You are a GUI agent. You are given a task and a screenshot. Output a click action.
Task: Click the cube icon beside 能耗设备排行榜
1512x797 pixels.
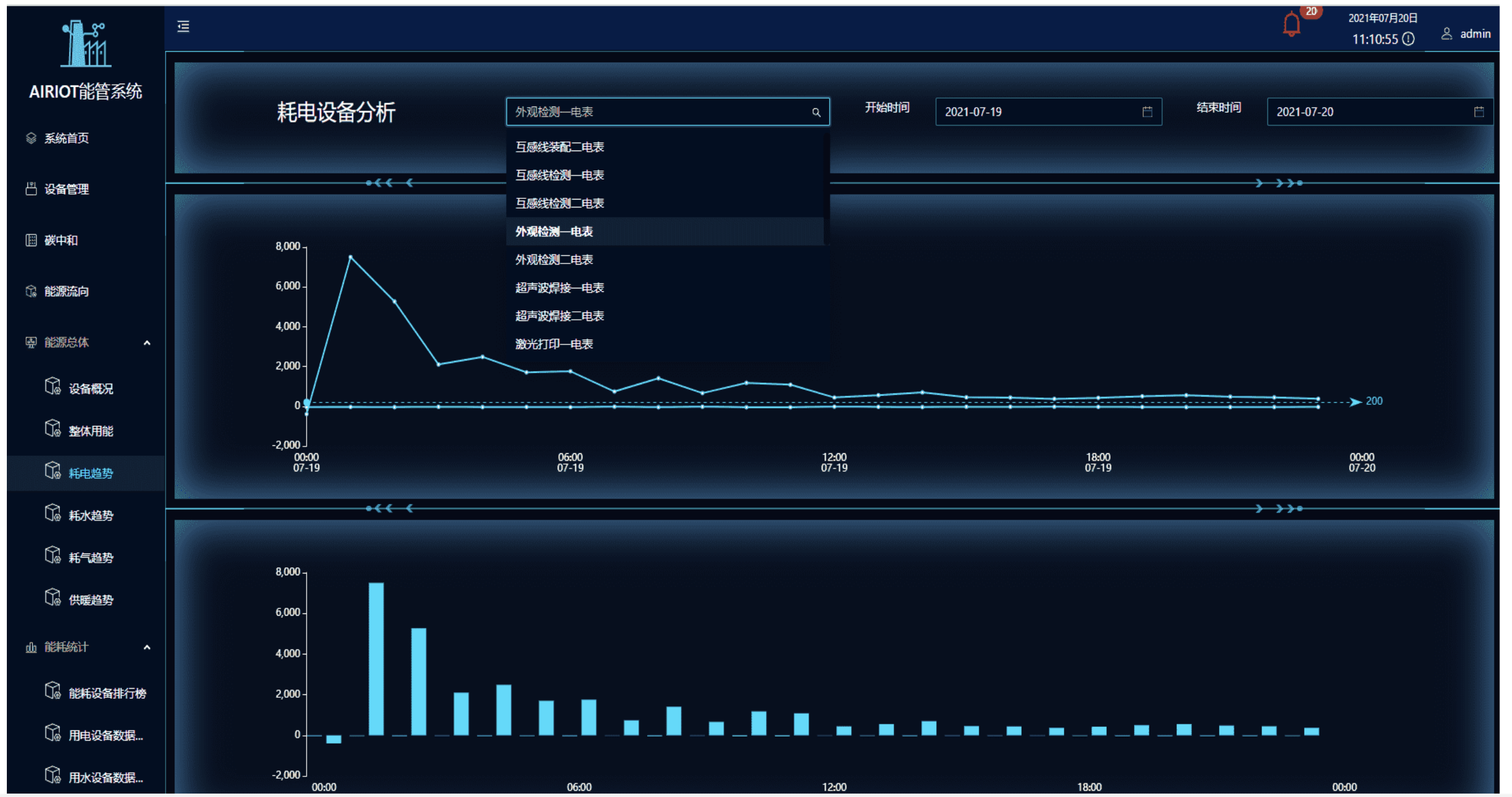pyautogui.click(x=53, y=691)
